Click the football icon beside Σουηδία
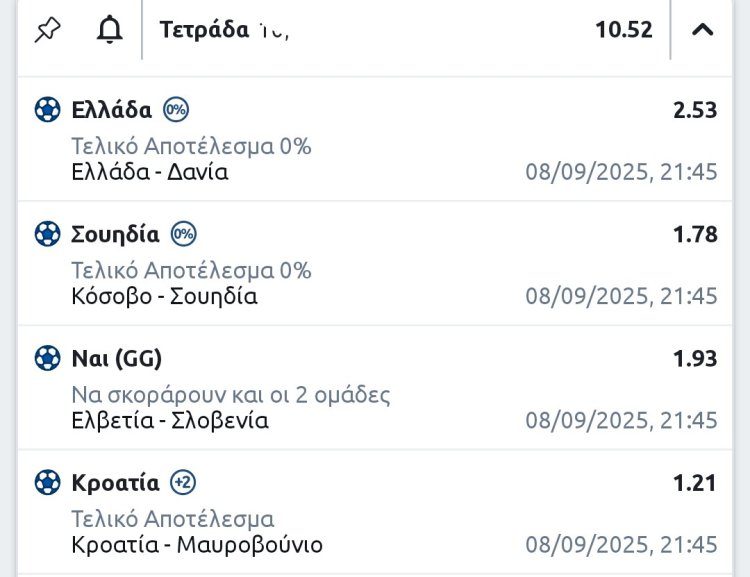 click(x=47, y=235)
